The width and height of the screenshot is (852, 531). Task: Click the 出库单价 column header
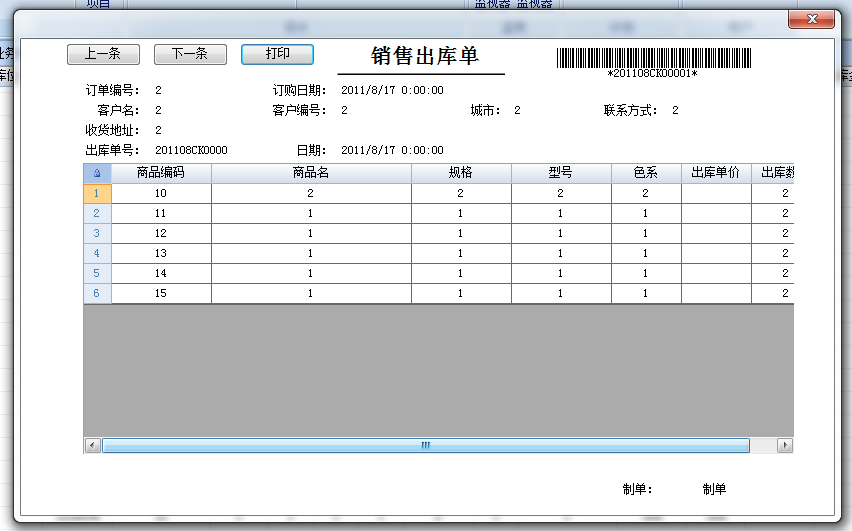[x=716, y=173]
